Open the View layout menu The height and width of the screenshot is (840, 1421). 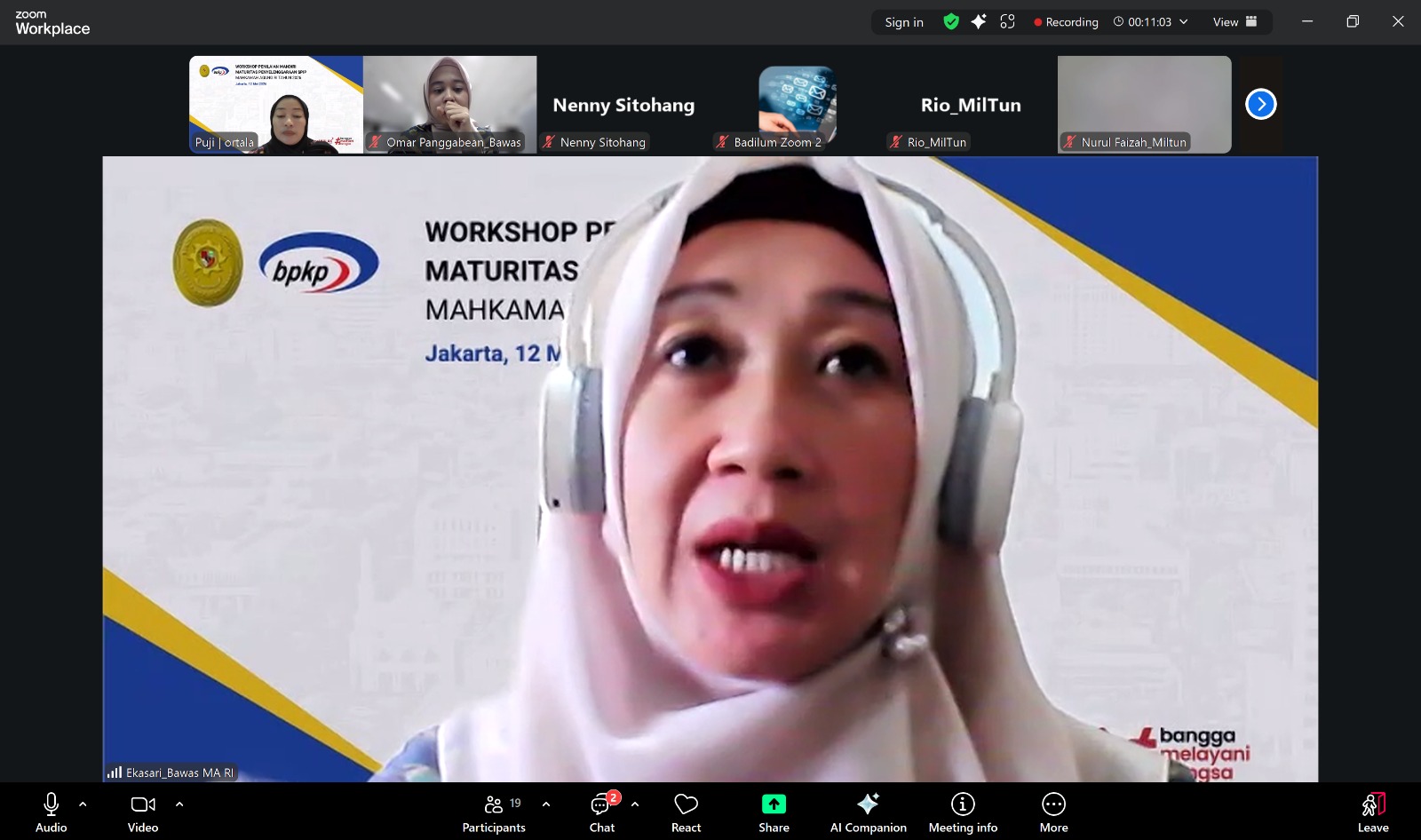pyautogui.click(x=1235, y=22)
